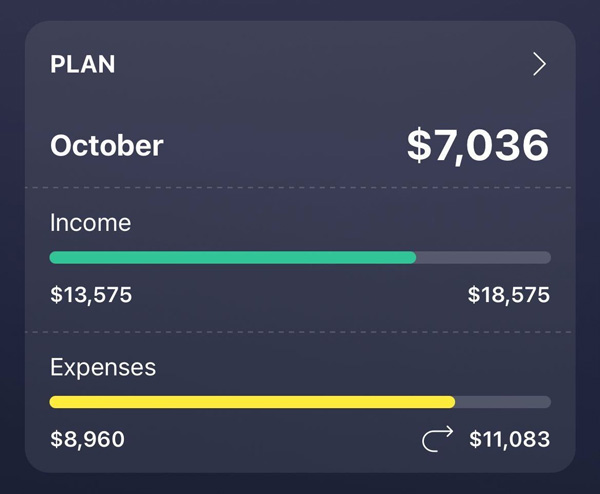The width and height of the screenshot is (600, 494).
Task: Open plan details with the chevron arrow
Action: click(x=539, y=65)
